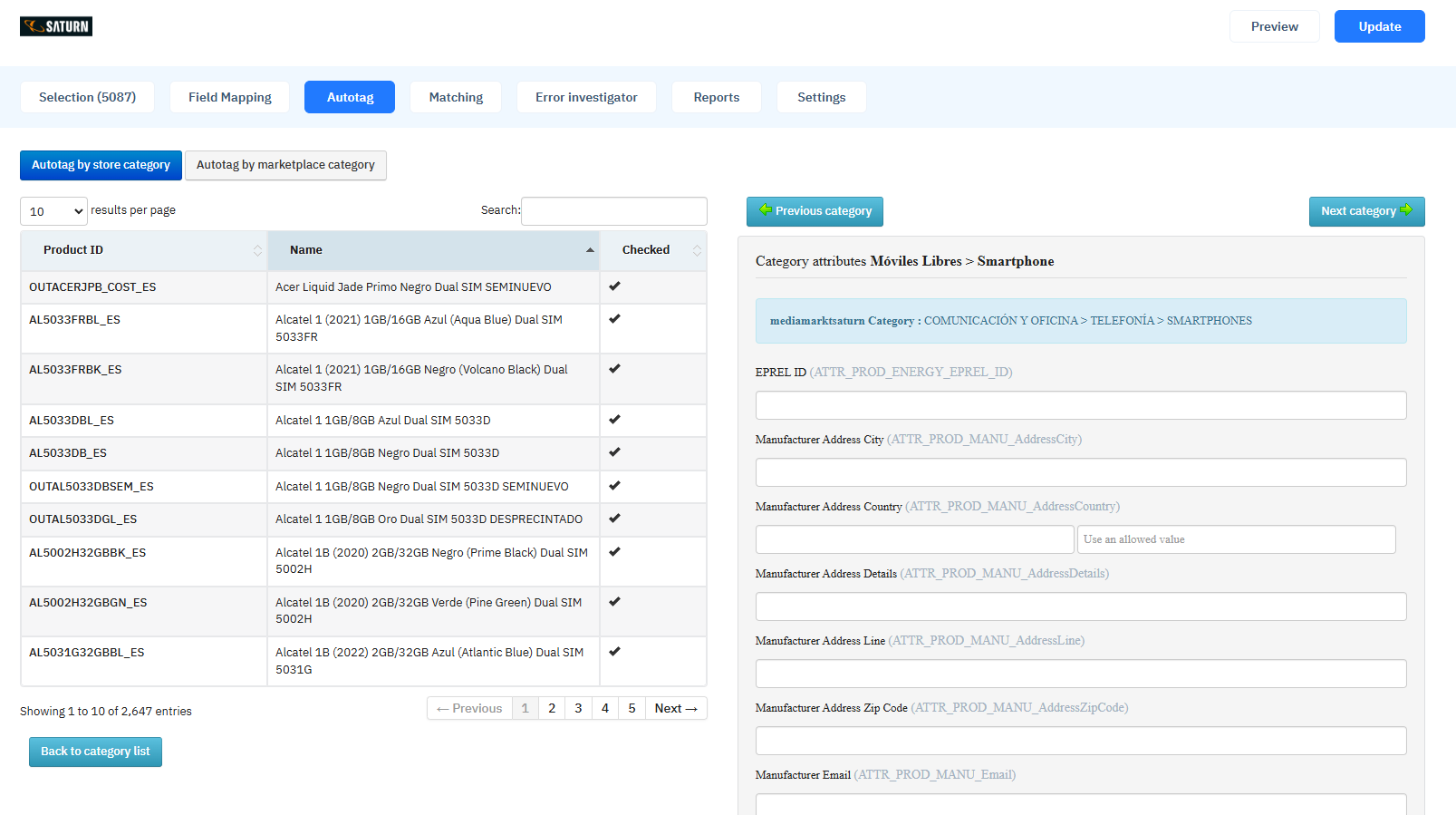Click the green arrow on Previous category
The width and height of the screenshot is (1456, 815).
(766, 210)
